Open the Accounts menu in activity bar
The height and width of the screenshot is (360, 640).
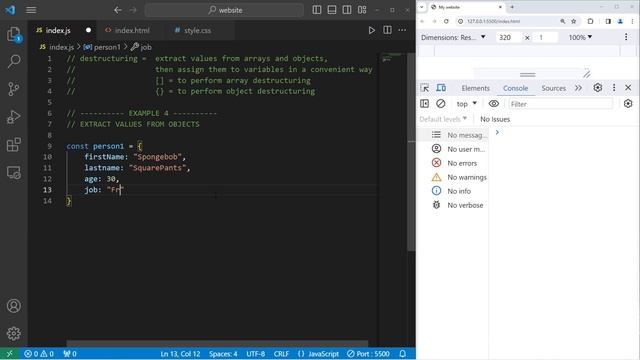13,306
